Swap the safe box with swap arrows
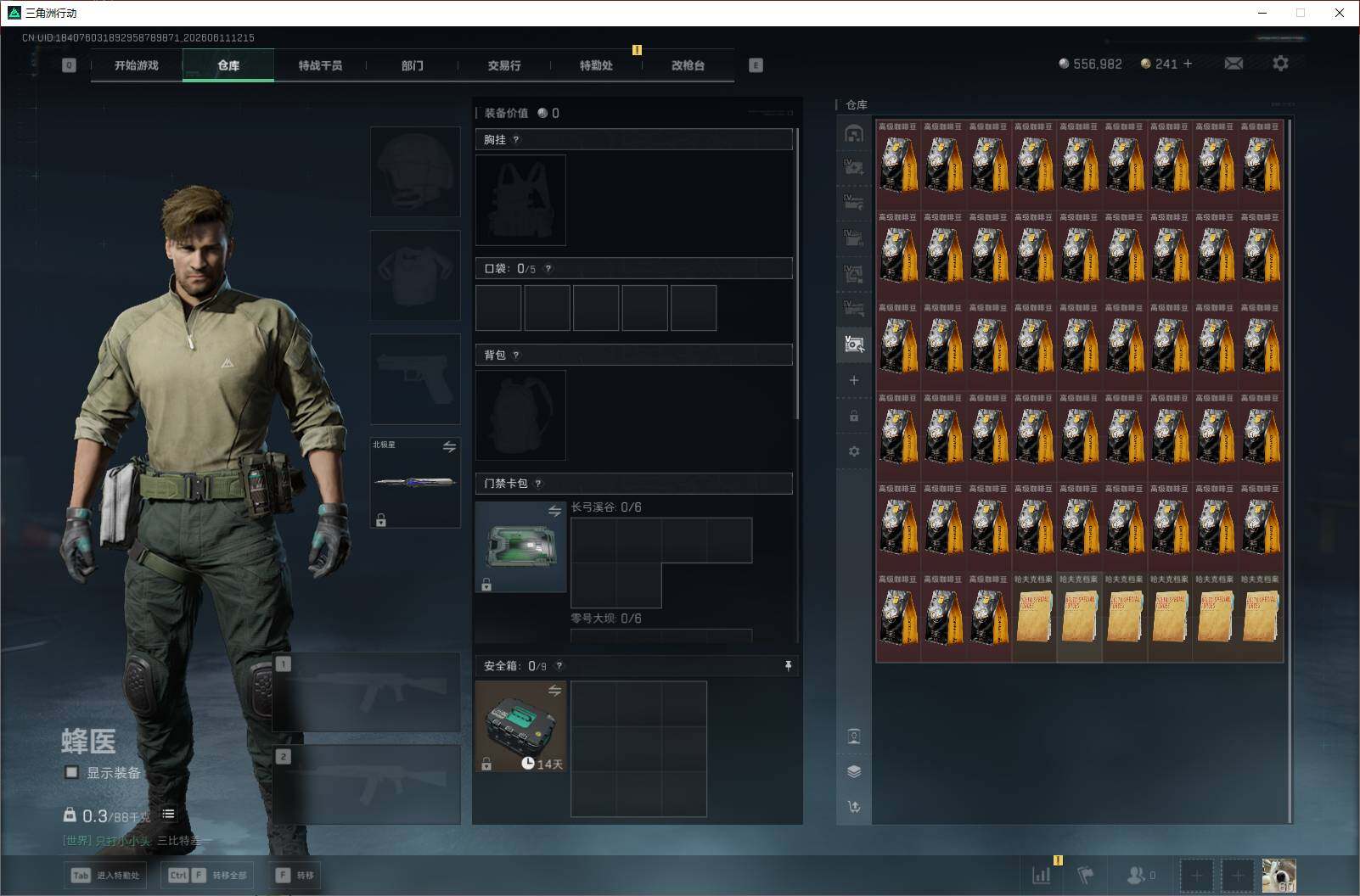The height and width of the screenshot is (896, 1360). point(554,691)
